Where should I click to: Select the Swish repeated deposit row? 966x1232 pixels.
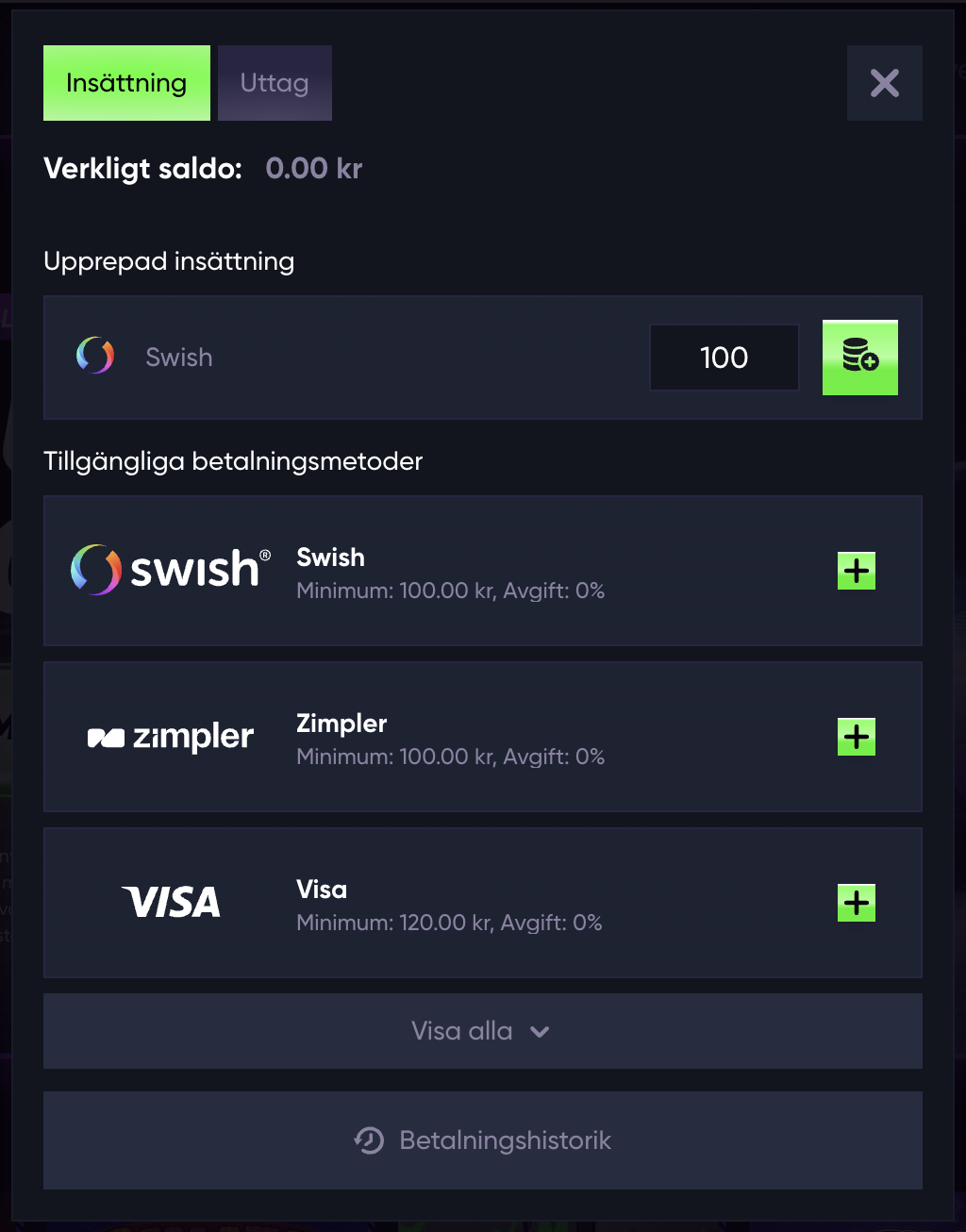[377, 358]
